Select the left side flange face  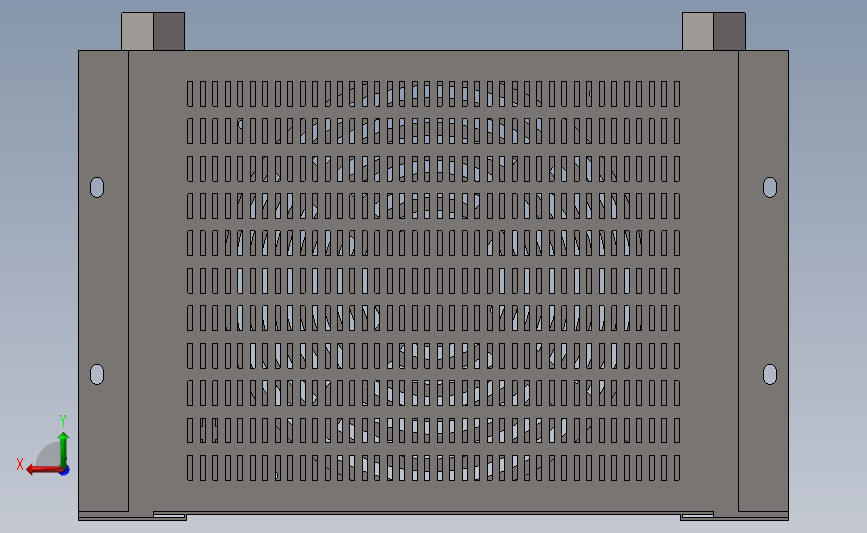[103, 281]
